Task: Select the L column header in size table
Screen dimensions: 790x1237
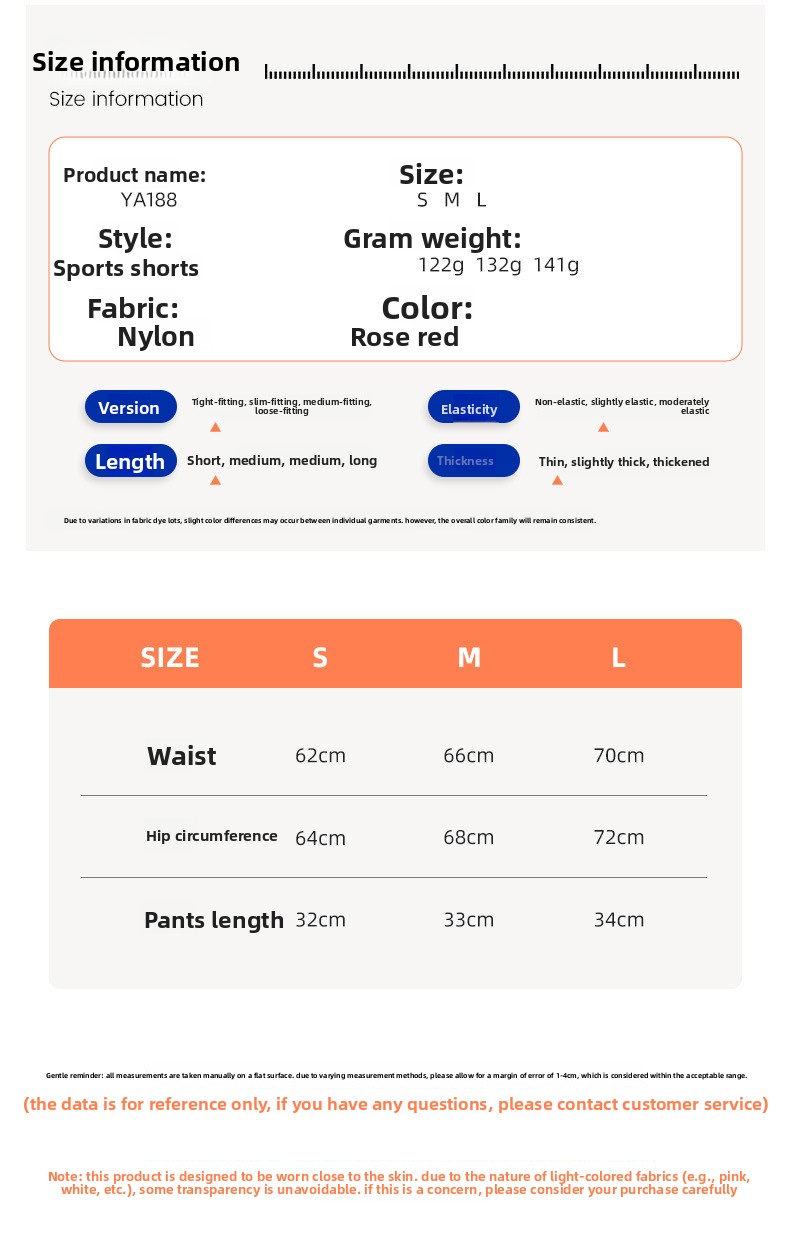Action: coord(618,657)
